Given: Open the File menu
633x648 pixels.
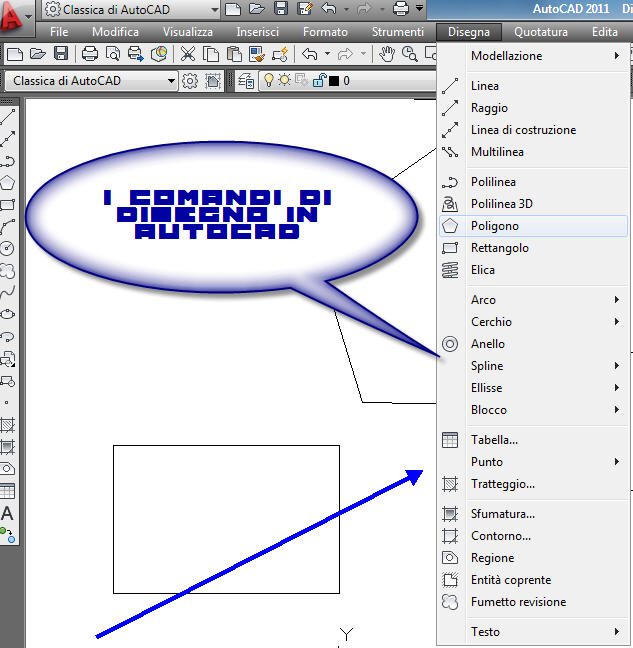Looking at the screenshot, I should (59, 32).
